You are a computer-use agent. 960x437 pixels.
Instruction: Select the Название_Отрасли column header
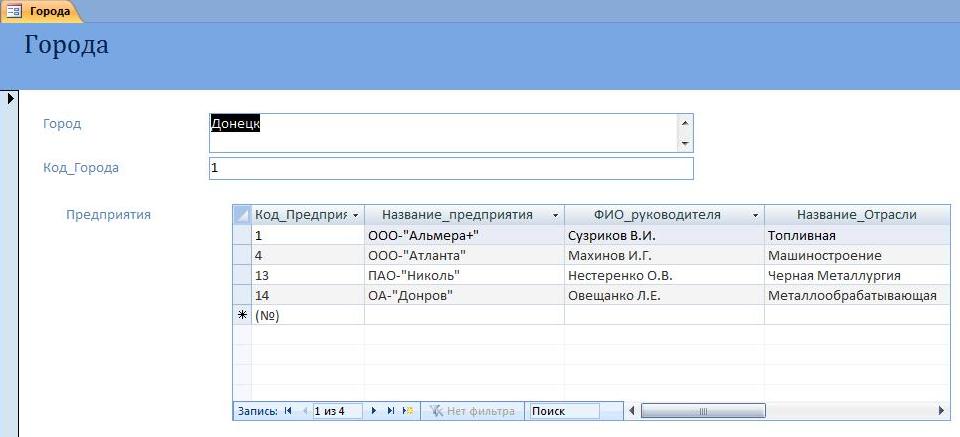click(x=857, y=215)
